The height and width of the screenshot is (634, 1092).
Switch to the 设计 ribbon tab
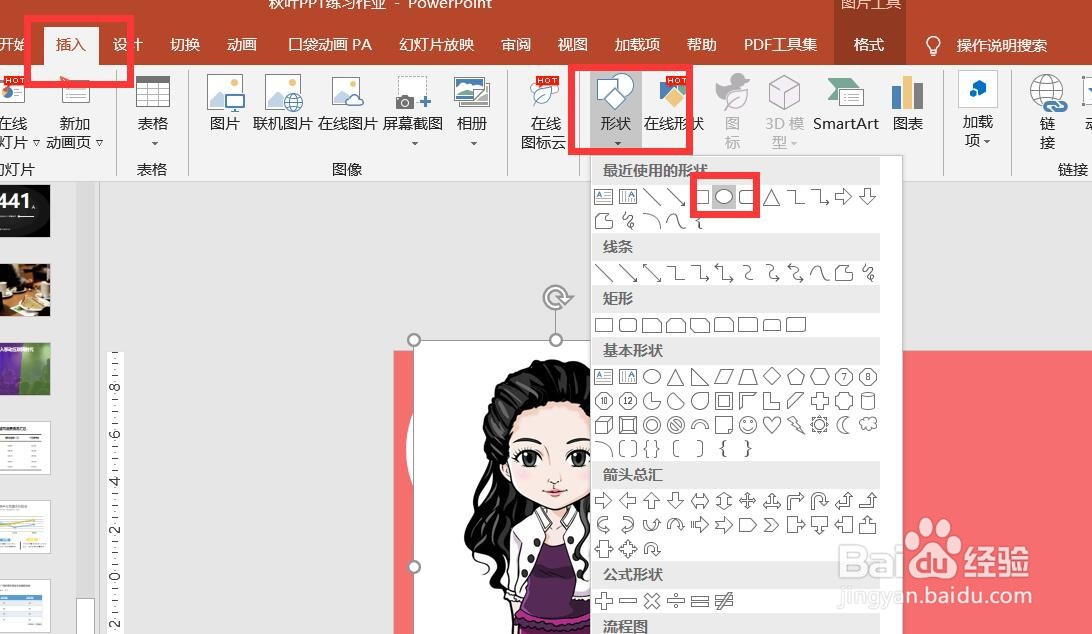[127, 45]
